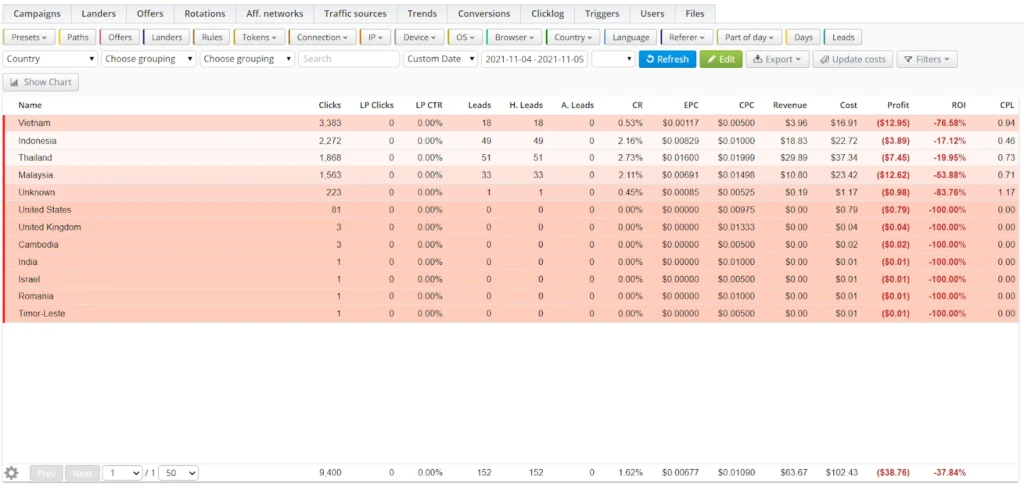Click the Leads filter button
The height and width of the screenshot is (487, 1024).
843,37
